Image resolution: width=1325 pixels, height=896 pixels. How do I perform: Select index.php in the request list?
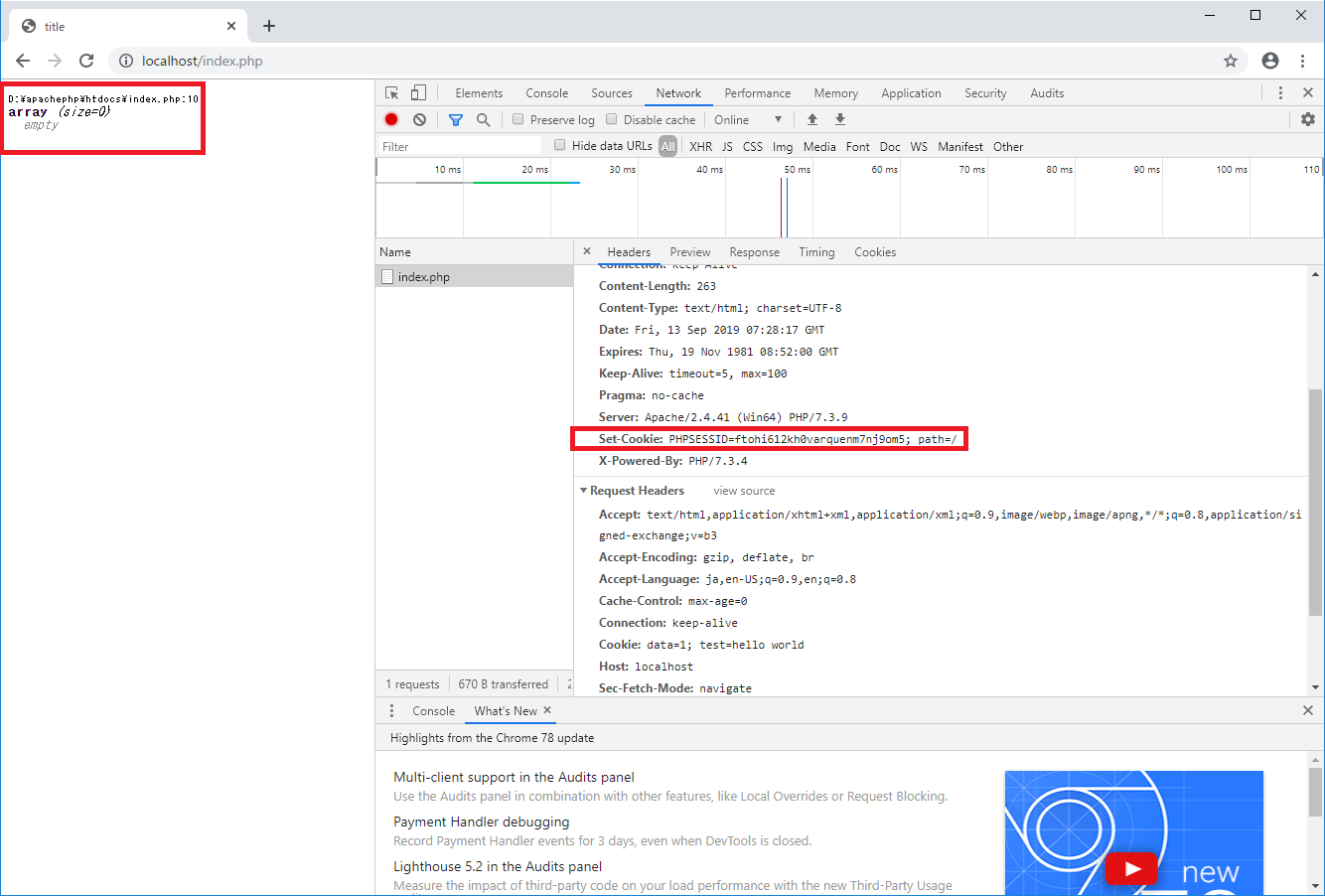coord(475,276)
